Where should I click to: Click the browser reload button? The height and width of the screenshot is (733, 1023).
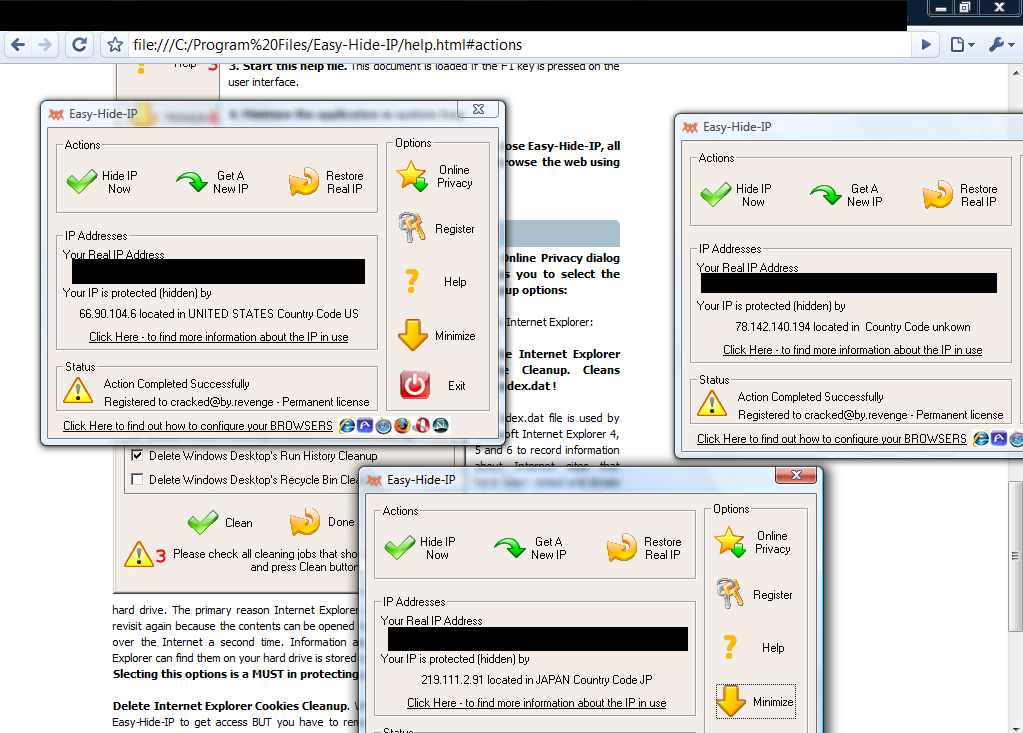(x=80, y=45)
